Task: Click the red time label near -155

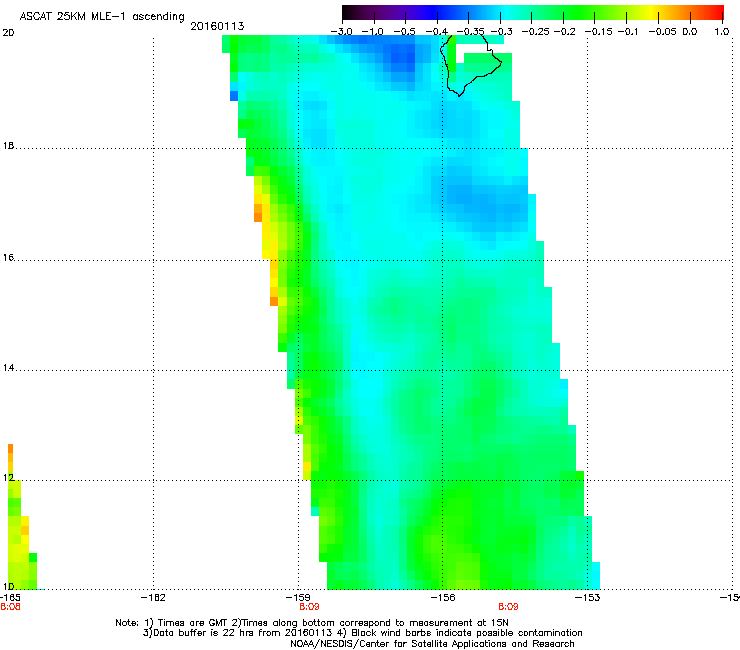Action: (x=508, y=607)
